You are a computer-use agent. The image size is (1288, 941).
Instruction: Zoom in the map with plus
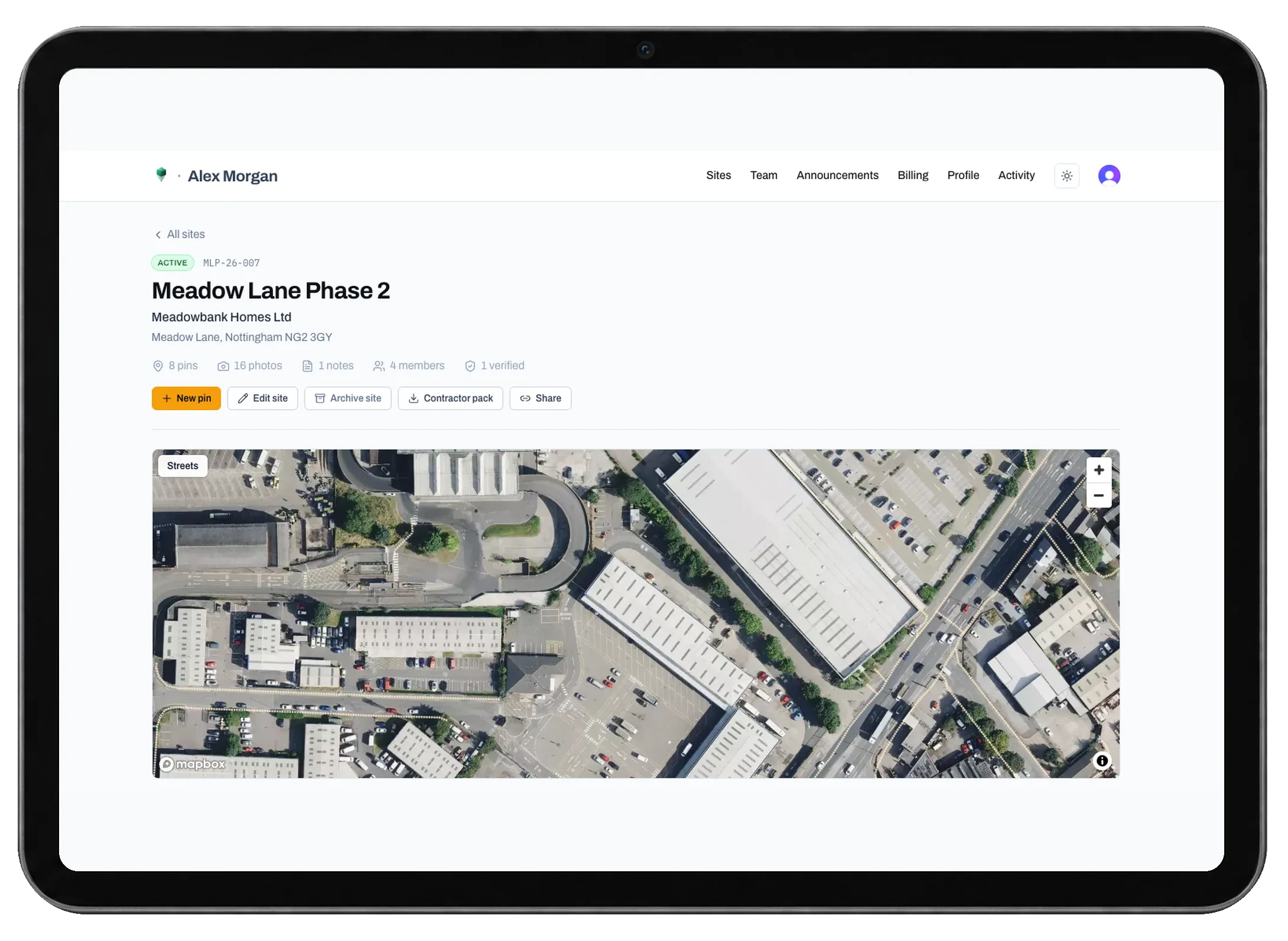click(1098, 470)
